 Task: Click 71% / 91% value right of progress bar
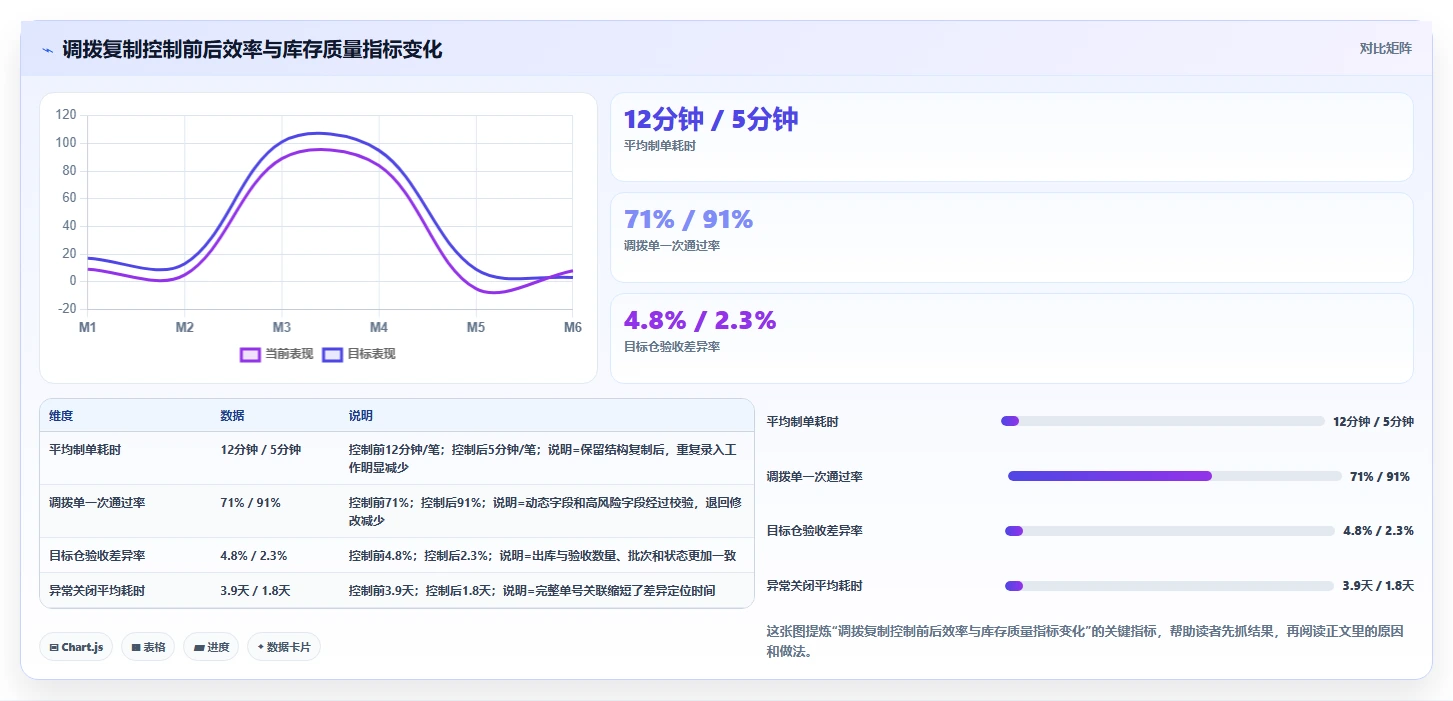pos(1380,477)
